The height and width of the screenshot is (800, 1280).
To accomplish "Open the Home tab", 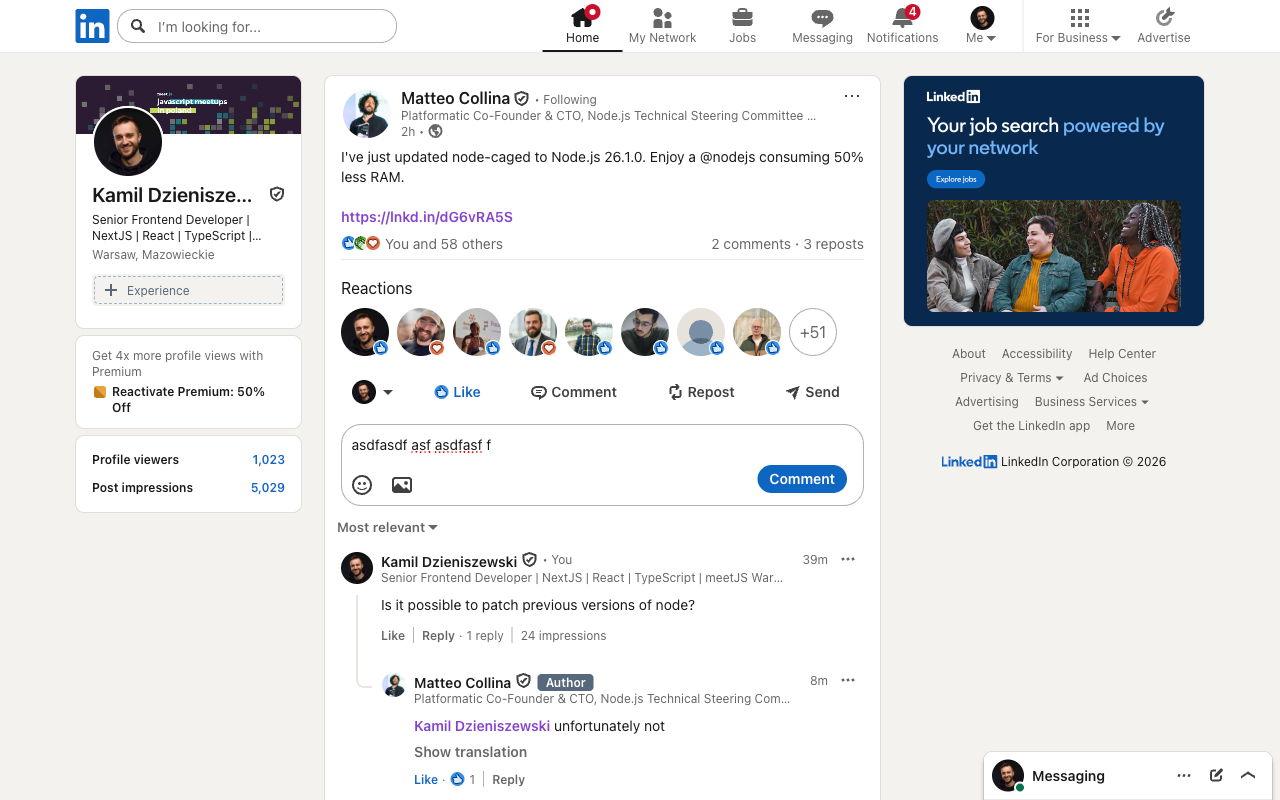I will tap(582, 26).
